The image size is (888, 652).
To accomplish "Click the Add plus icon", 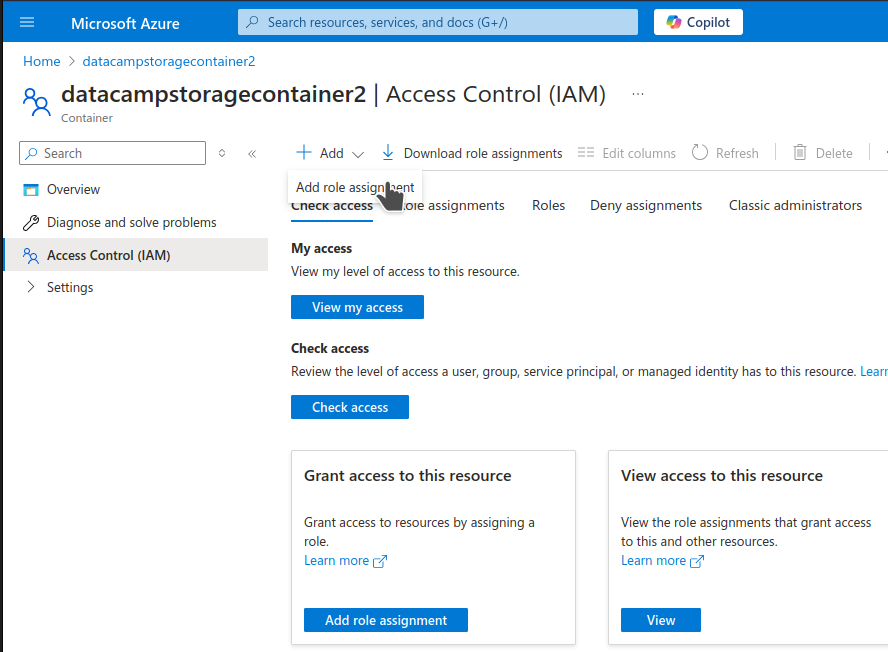I will (304, 152).
